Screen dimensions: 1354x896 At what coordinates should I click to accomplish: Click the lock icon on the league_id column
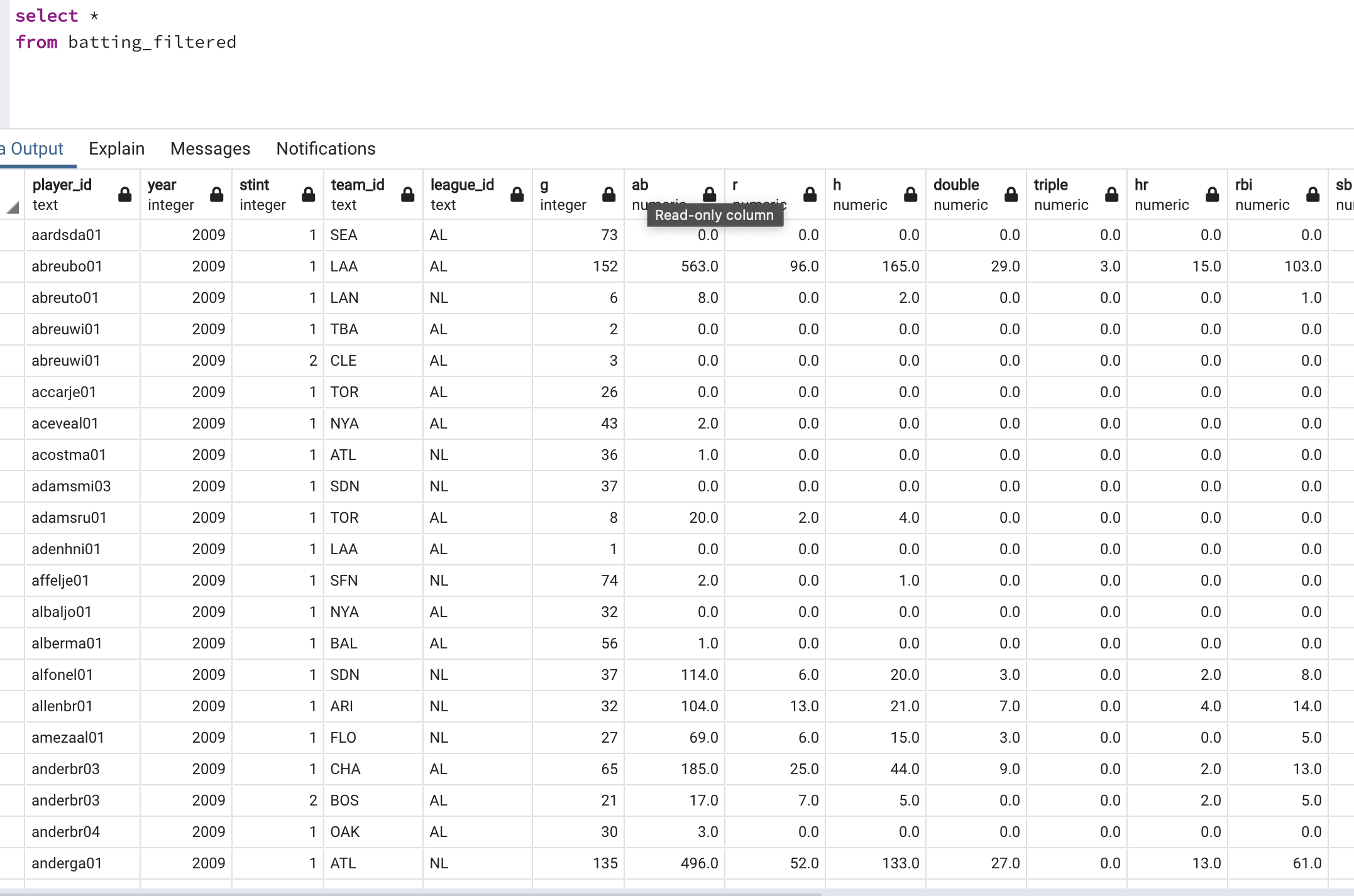point(517,195)
